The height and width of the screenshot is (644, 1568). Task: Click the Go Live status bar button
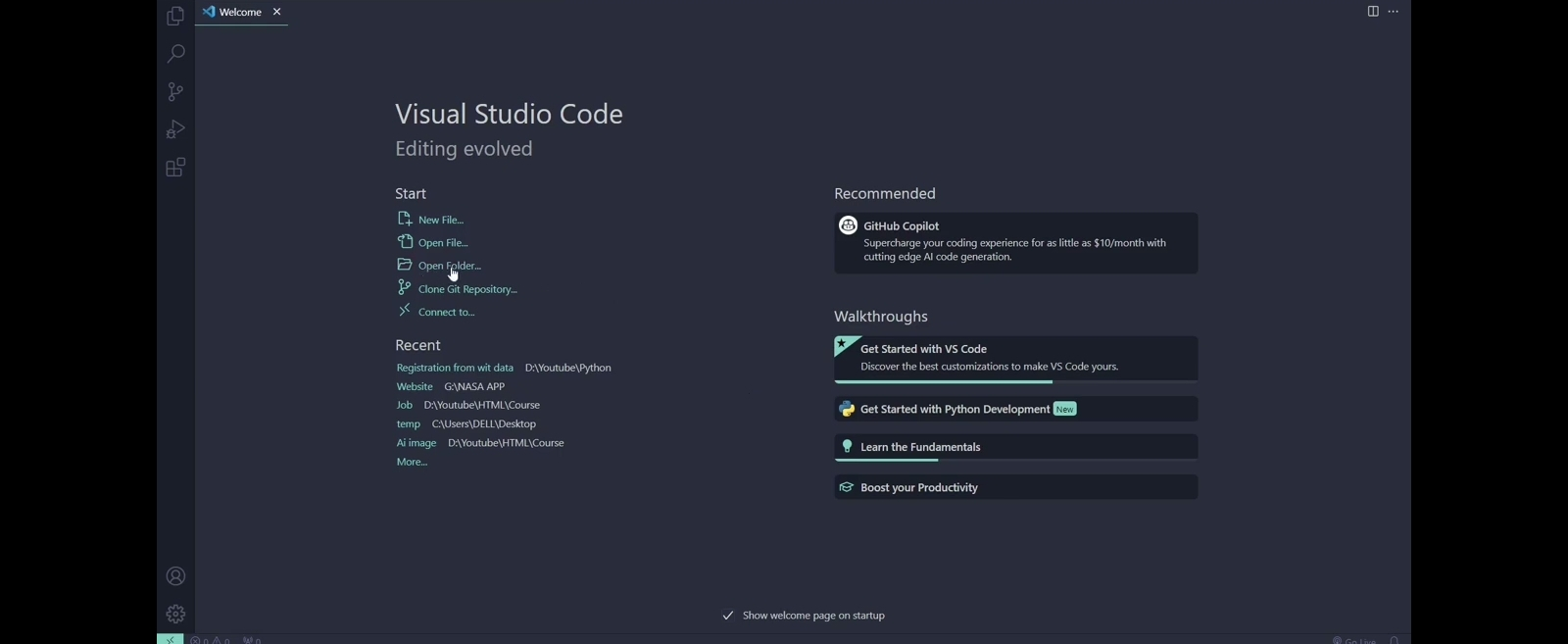[1354, 640]
